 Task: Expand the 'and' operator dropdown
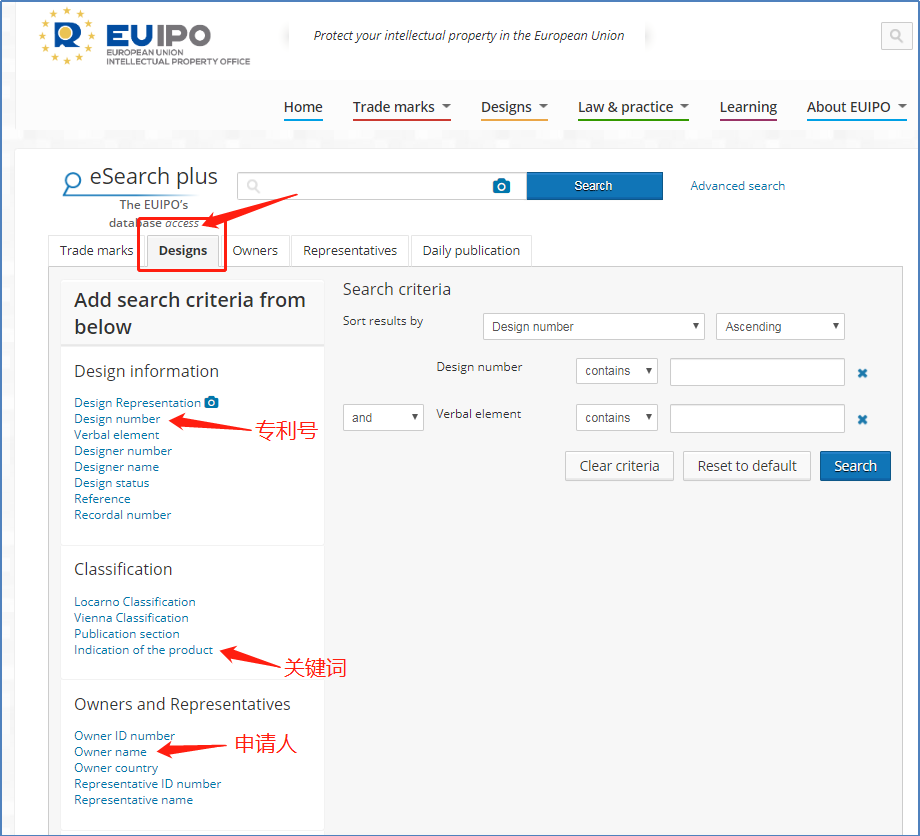click(383, 418)
